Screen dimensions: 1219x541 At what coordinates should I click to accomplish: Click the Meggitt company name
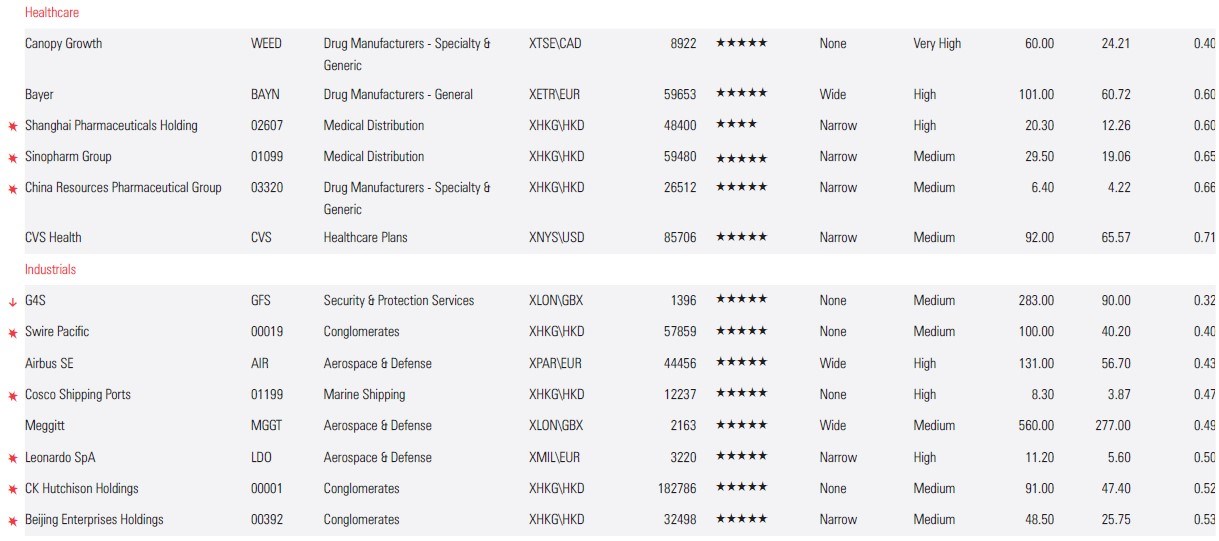(x=45, y=425)
